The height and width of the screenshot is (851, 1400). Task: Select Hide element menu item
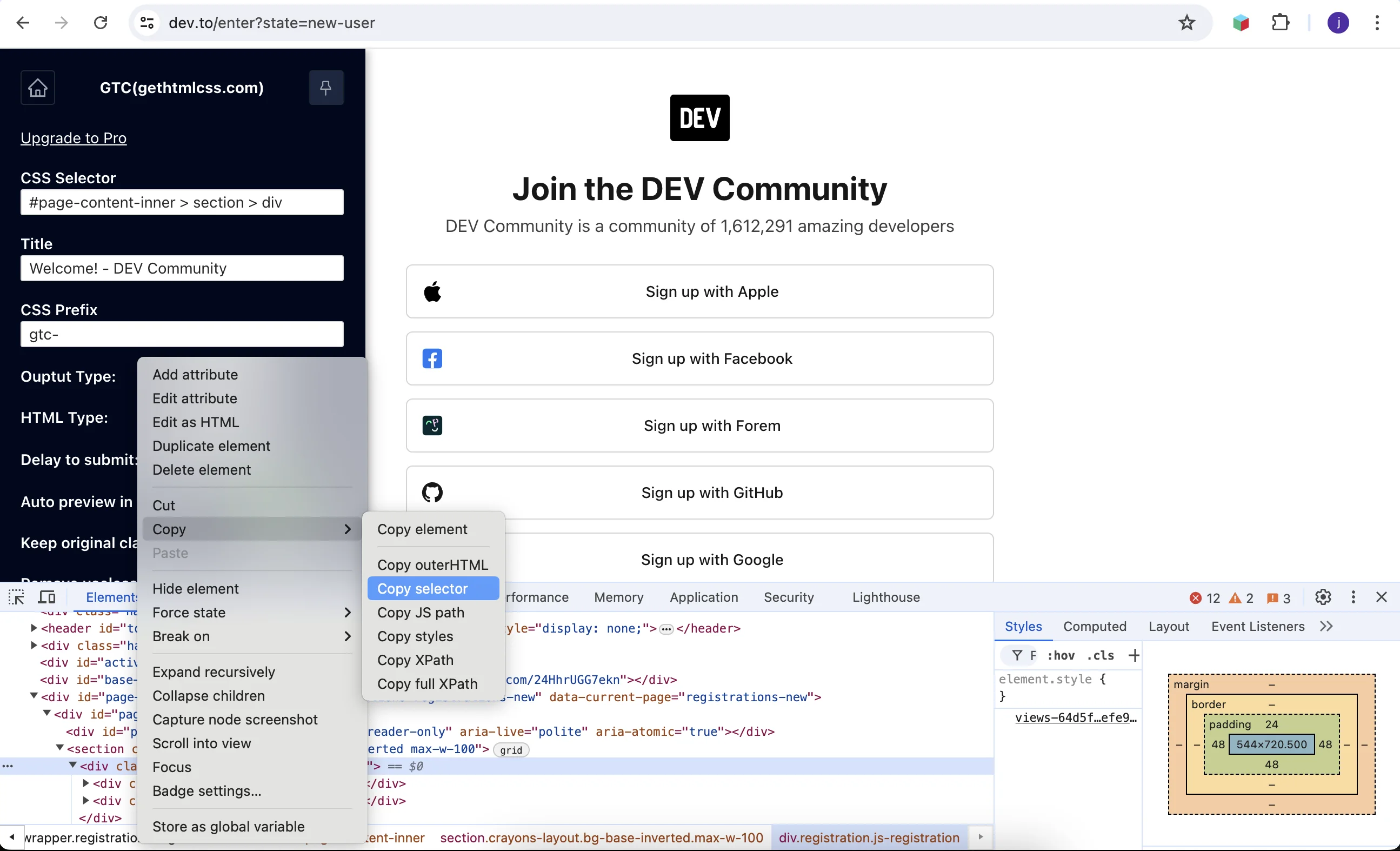point(252,588)
